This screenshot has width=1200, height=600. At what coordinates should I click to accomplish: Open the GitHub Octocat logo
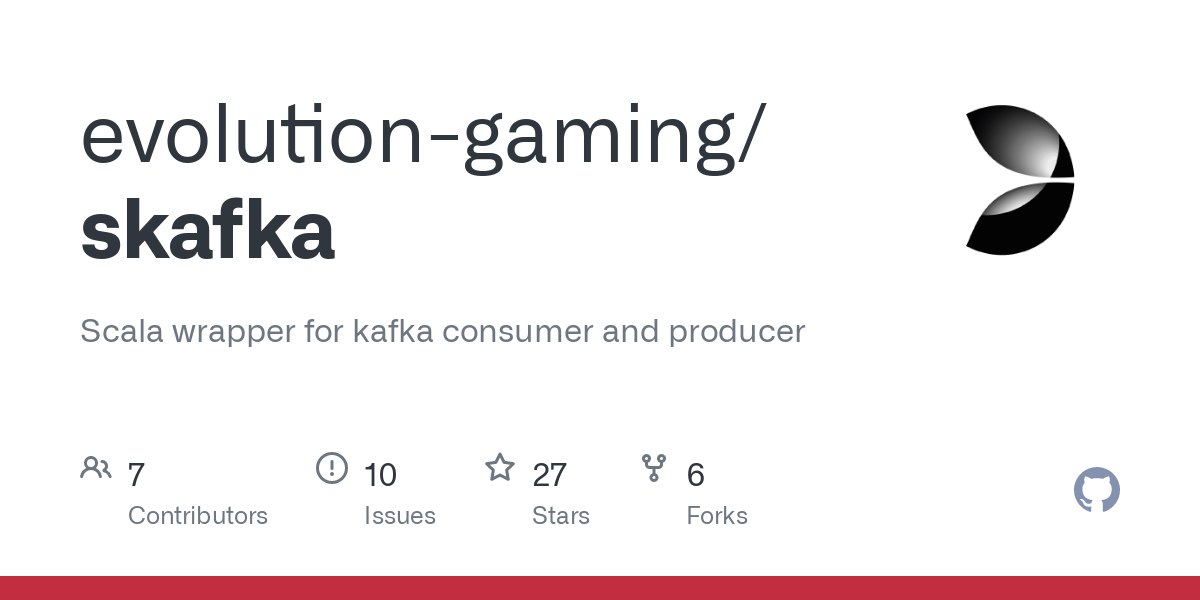point(1097,491)
